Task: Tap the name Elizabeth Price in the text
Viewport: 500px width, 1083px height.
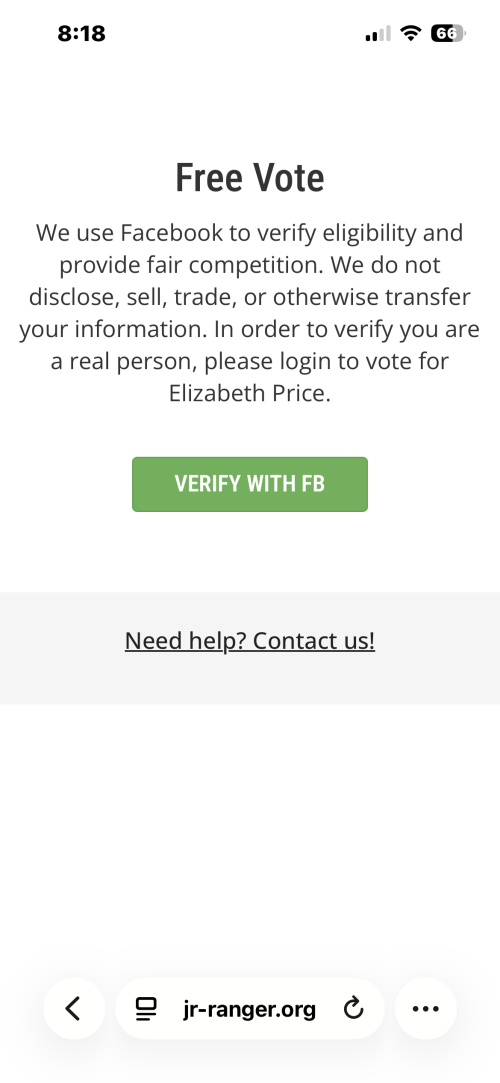Action: 247,393
